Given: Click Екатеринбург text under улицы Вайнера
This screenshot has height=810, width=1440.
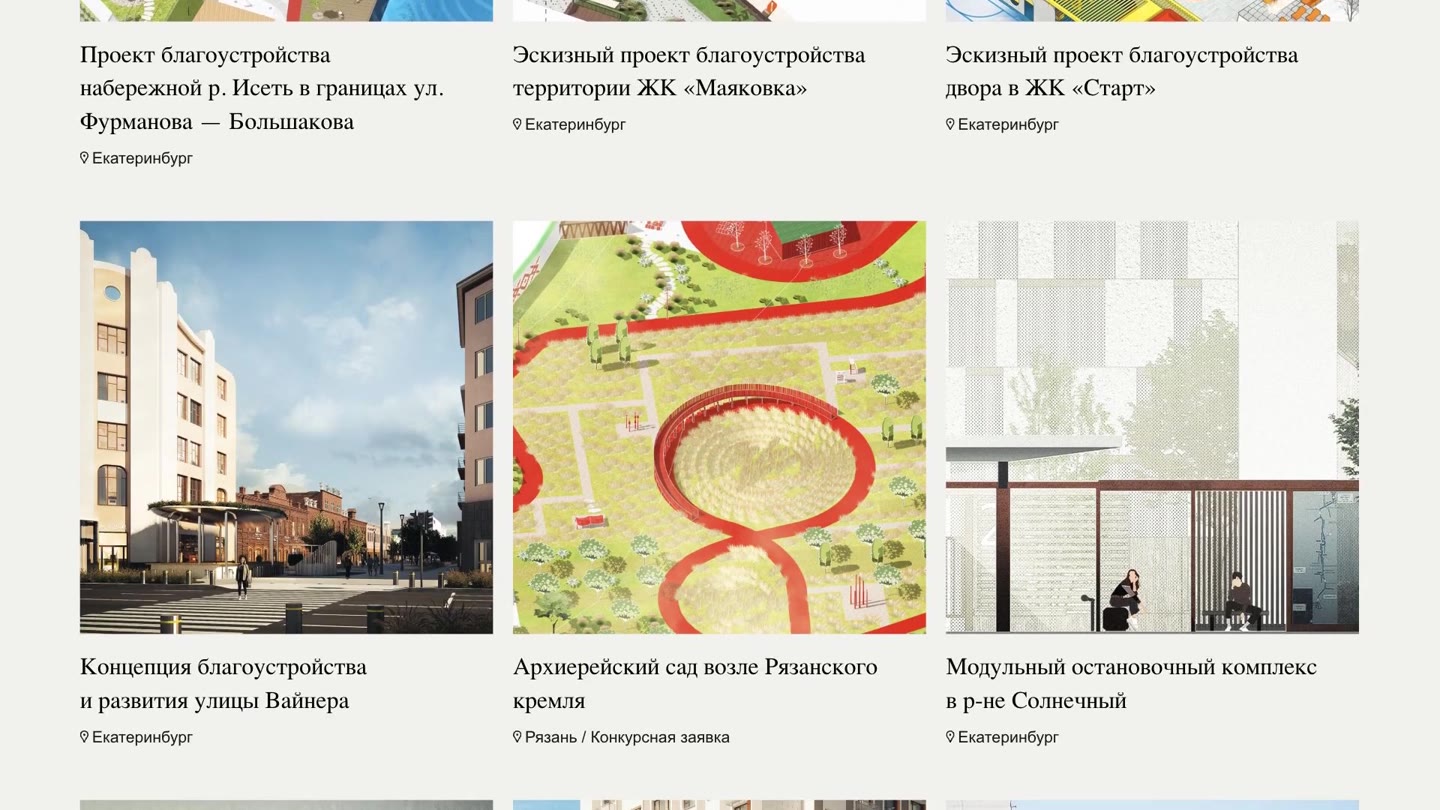Looking at the screenshot, I should click(x=142, y=737).
